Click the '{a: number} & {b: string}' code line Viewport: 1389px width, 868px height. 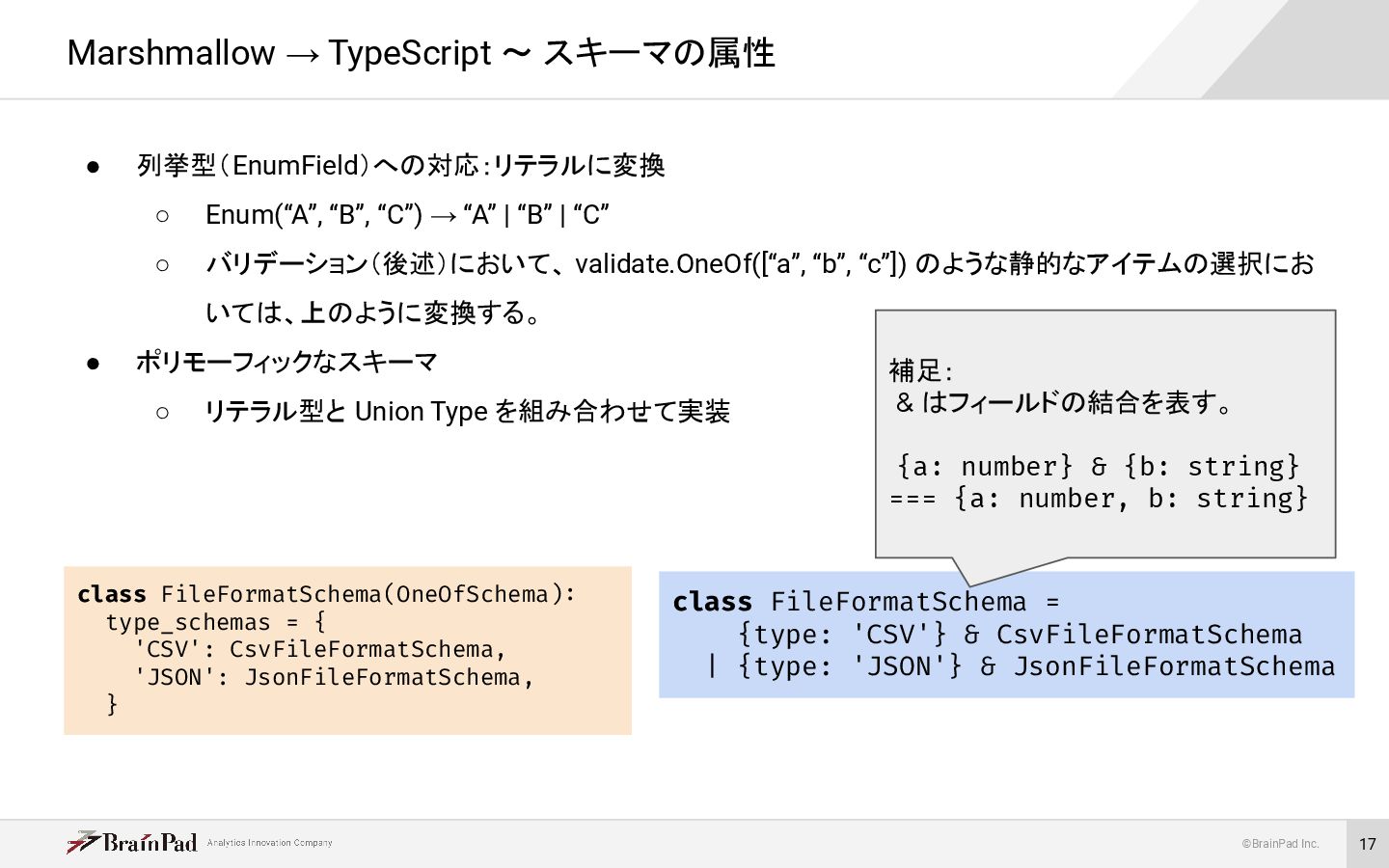(1098, 467)
